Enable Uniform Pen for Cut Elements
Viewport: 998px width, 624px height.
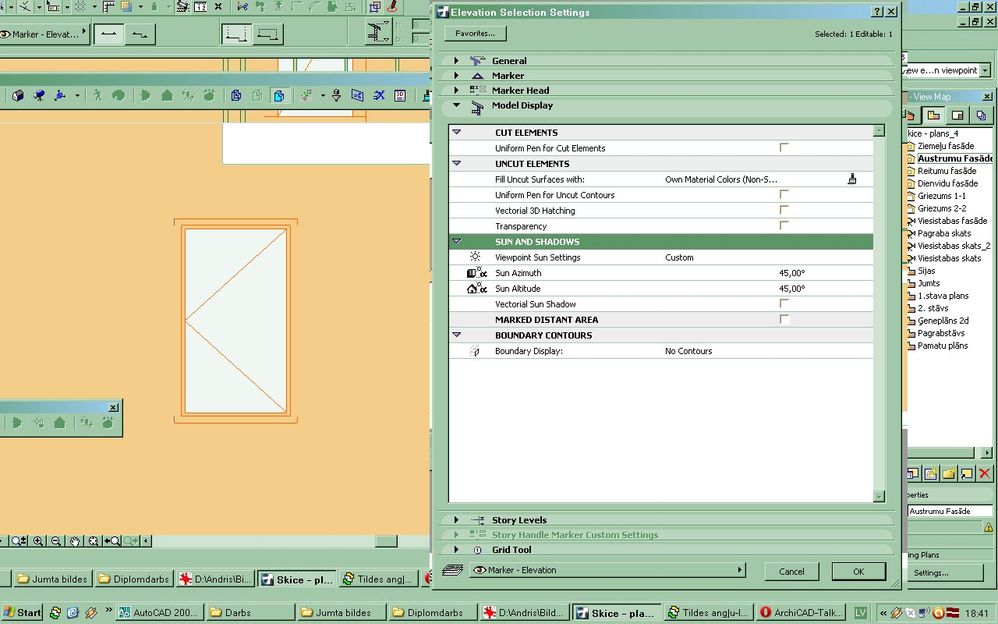(x=785, y=147)
